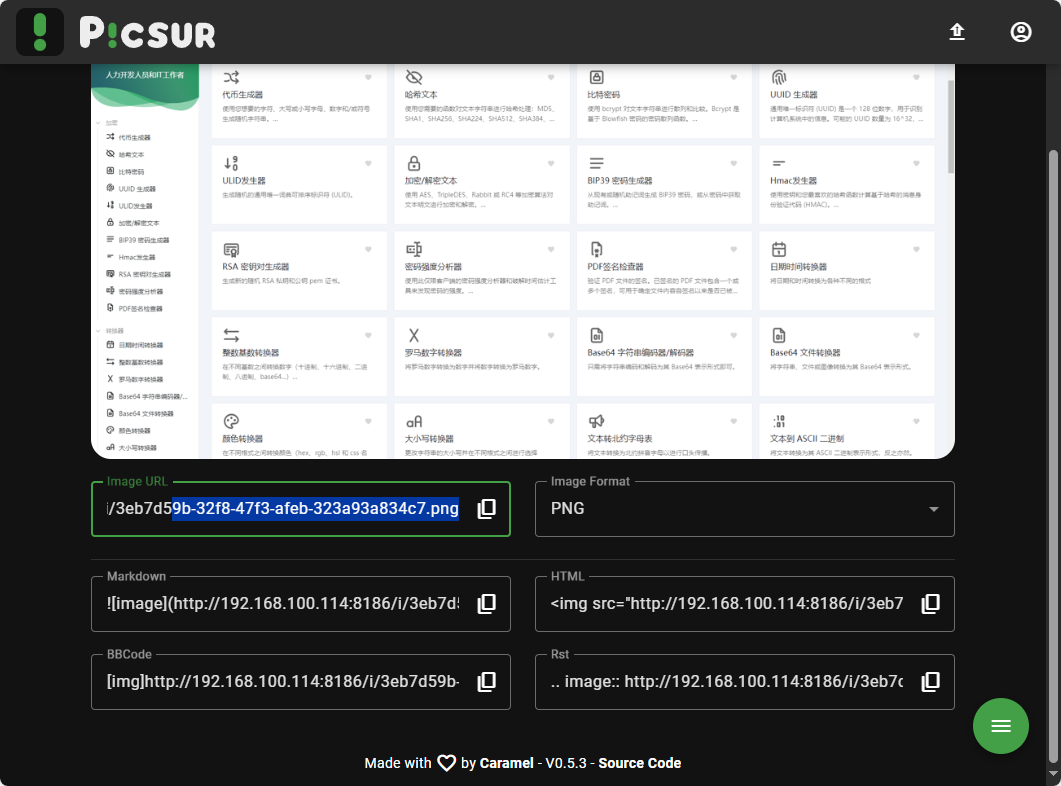1061x786 pixels.
Task: Copy the BBCode snippet
Action: pyautogui.click(x=487, y=681)
